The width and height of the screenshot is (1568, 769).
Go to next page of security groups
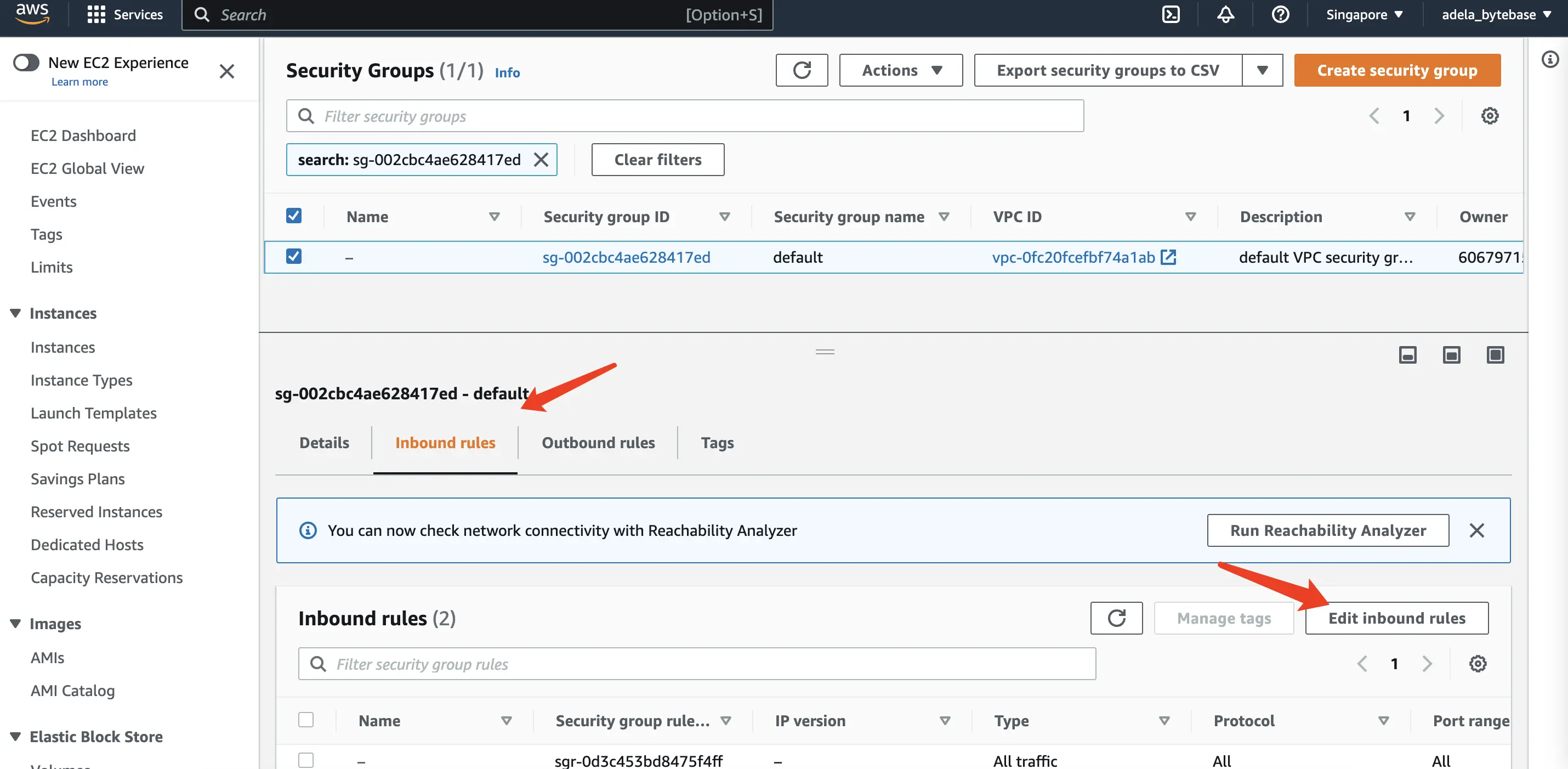coord(1439,116)
